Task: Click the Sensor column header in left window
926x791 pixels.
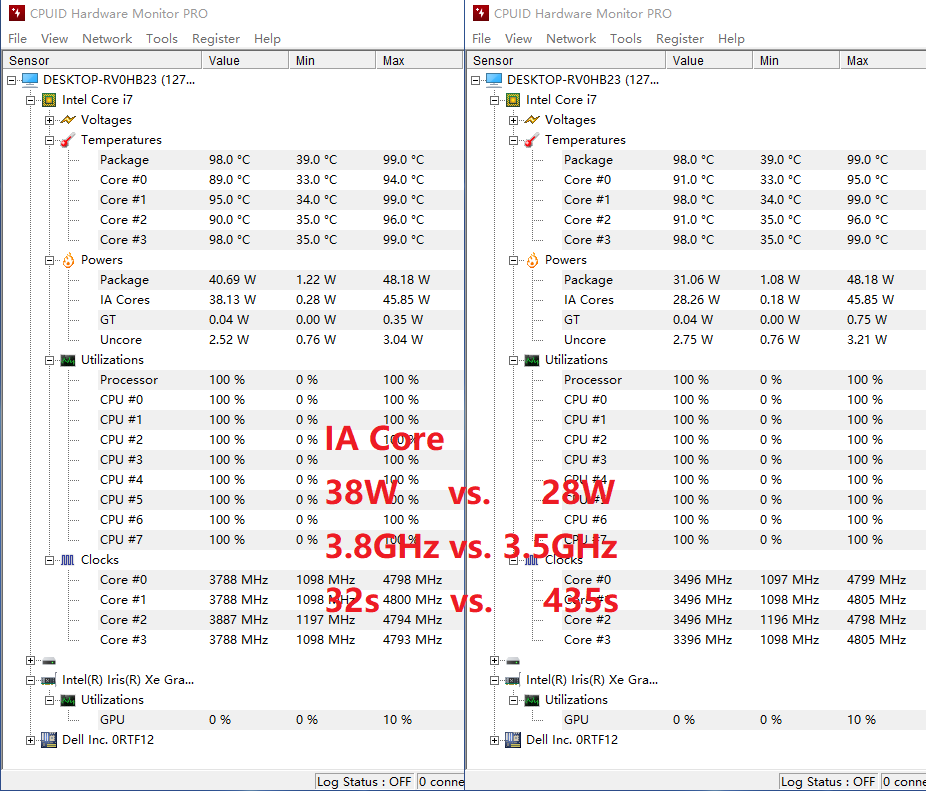Action: coord(102,60)
